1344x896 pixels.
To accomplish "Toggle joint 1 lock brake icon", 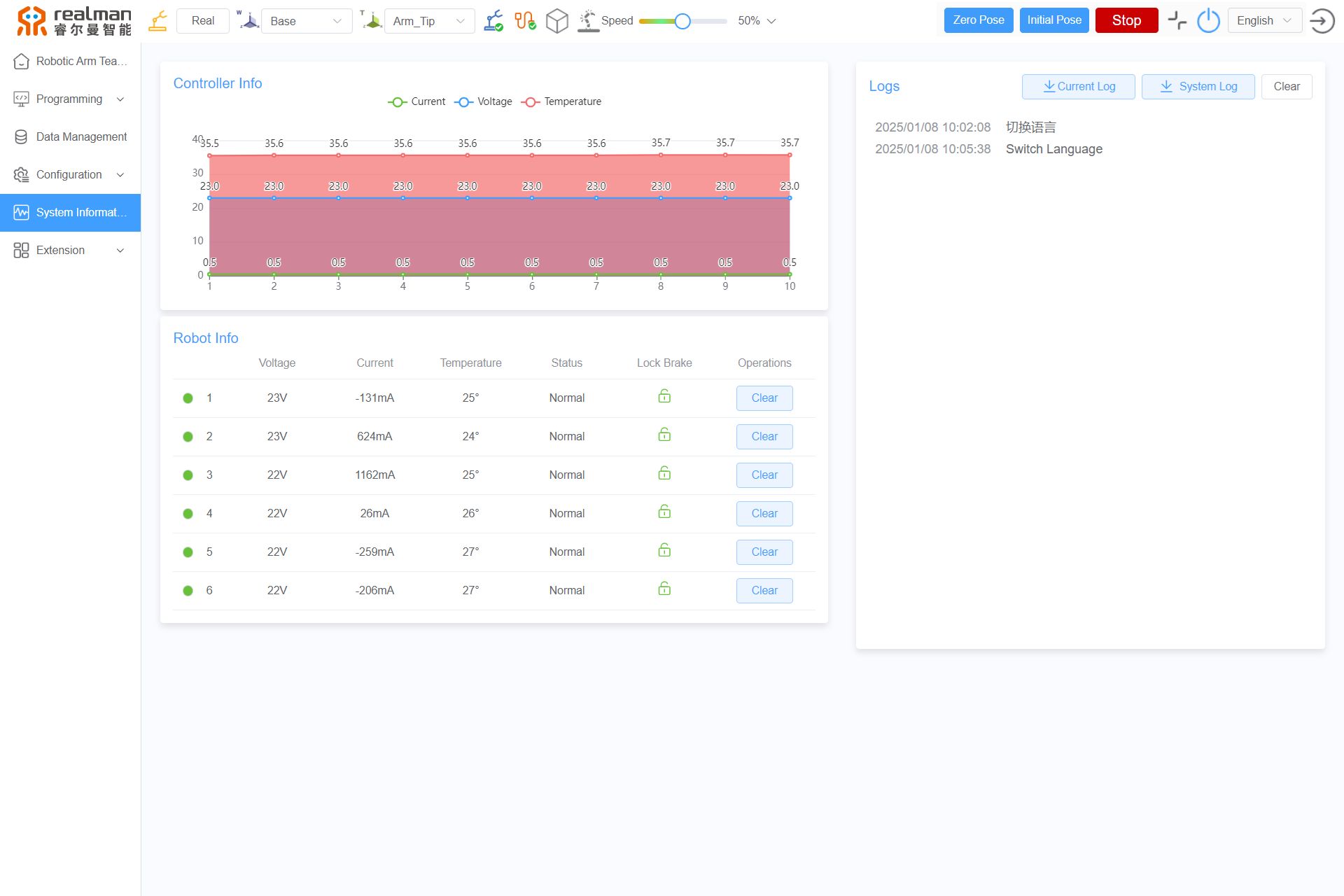I will tap(664, 397).
